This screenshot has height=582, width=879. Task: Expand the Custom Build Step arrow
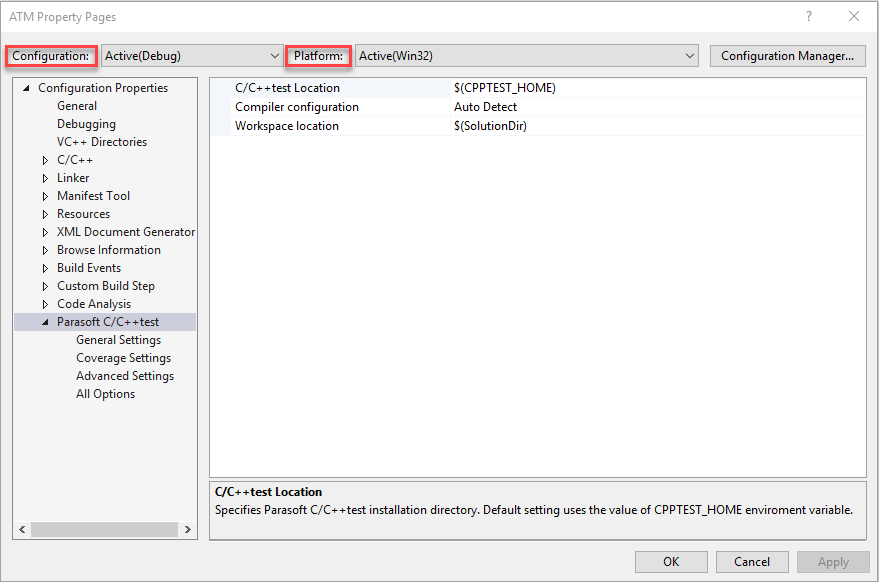coord(45,286)
